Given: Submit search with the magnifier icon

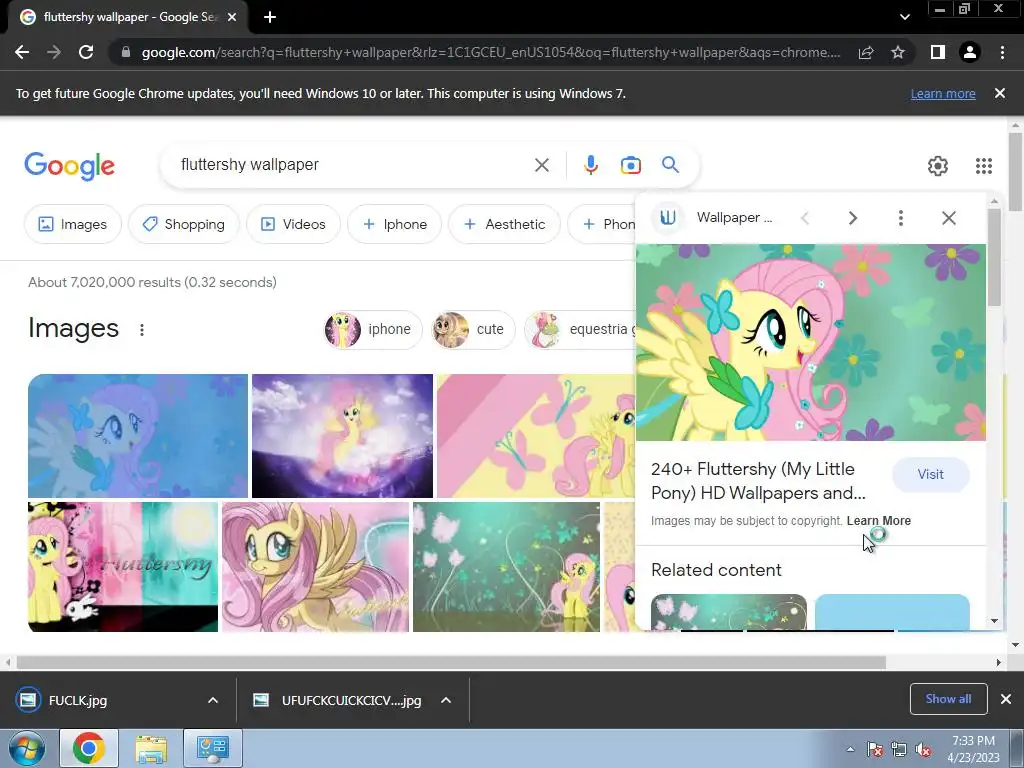Looking at the screenshot, I should (671, 165).
